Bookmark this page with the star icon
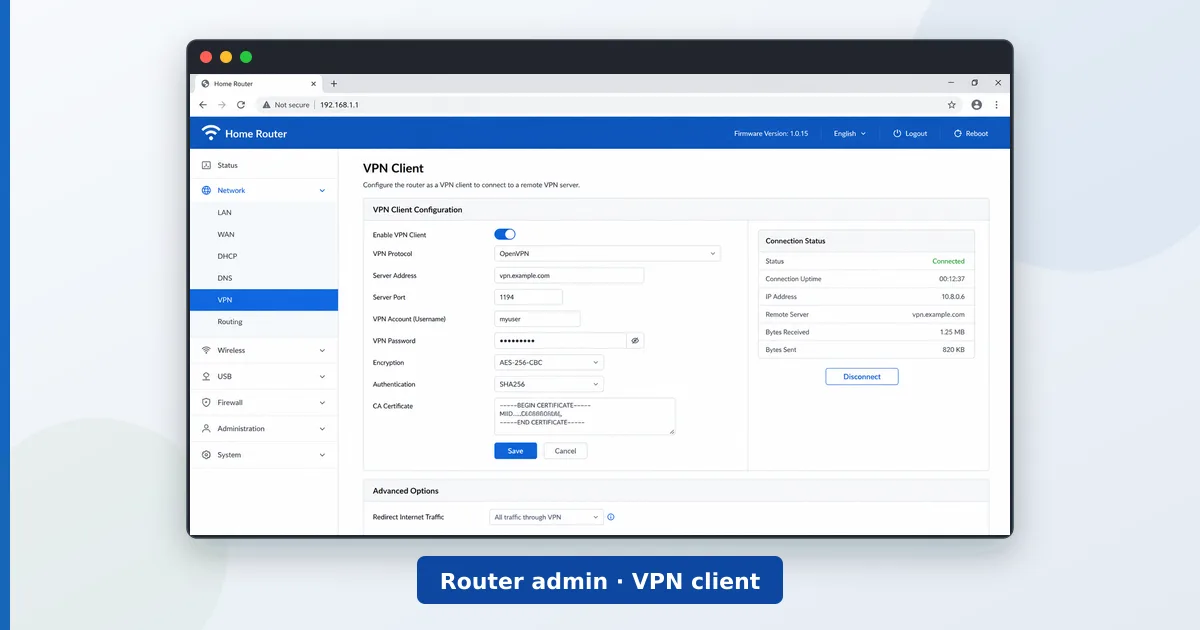The width and height of the screenshot is (1200, 630). (952, 105)
